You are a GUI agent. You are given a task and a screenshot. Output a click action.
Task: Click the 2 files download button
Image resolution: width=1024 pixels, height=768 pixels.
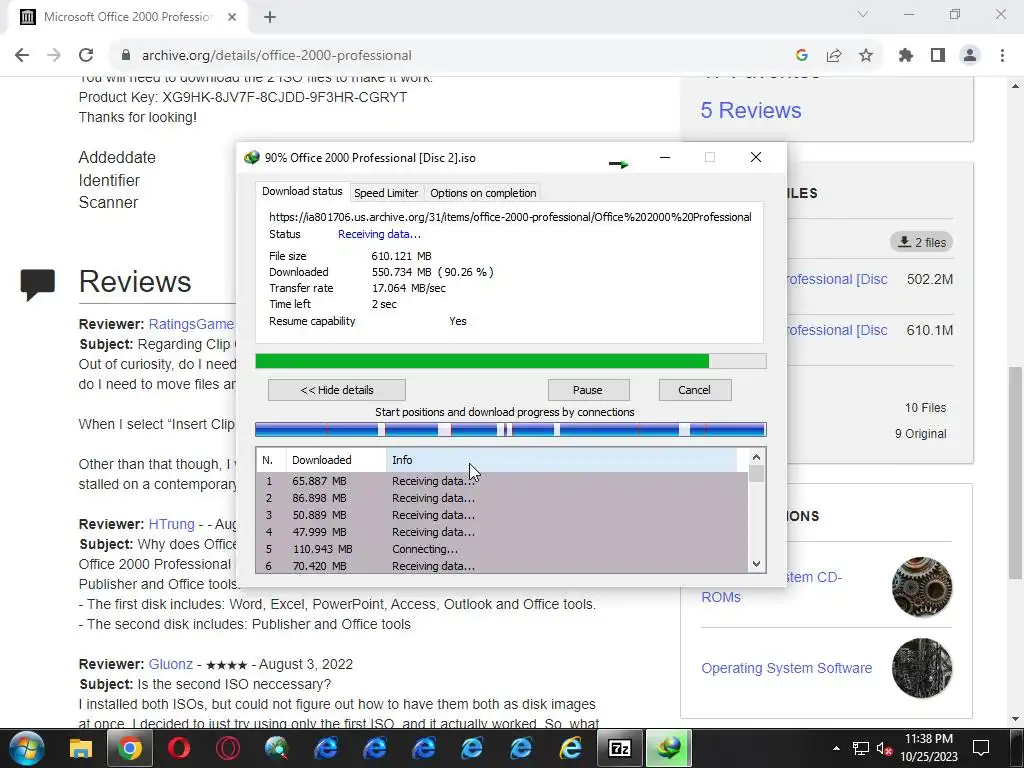921,242
